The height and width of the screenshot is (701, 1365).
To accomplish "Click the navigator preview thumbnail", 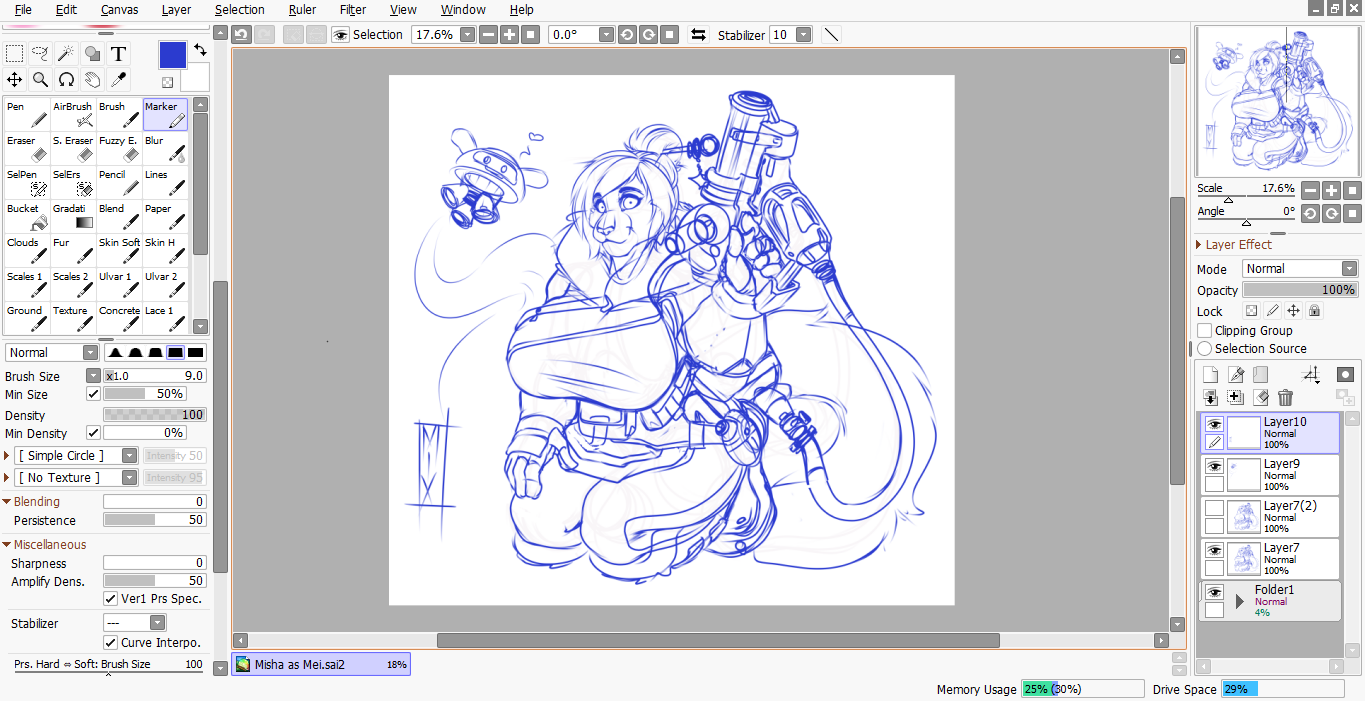I will (1278, 102).
